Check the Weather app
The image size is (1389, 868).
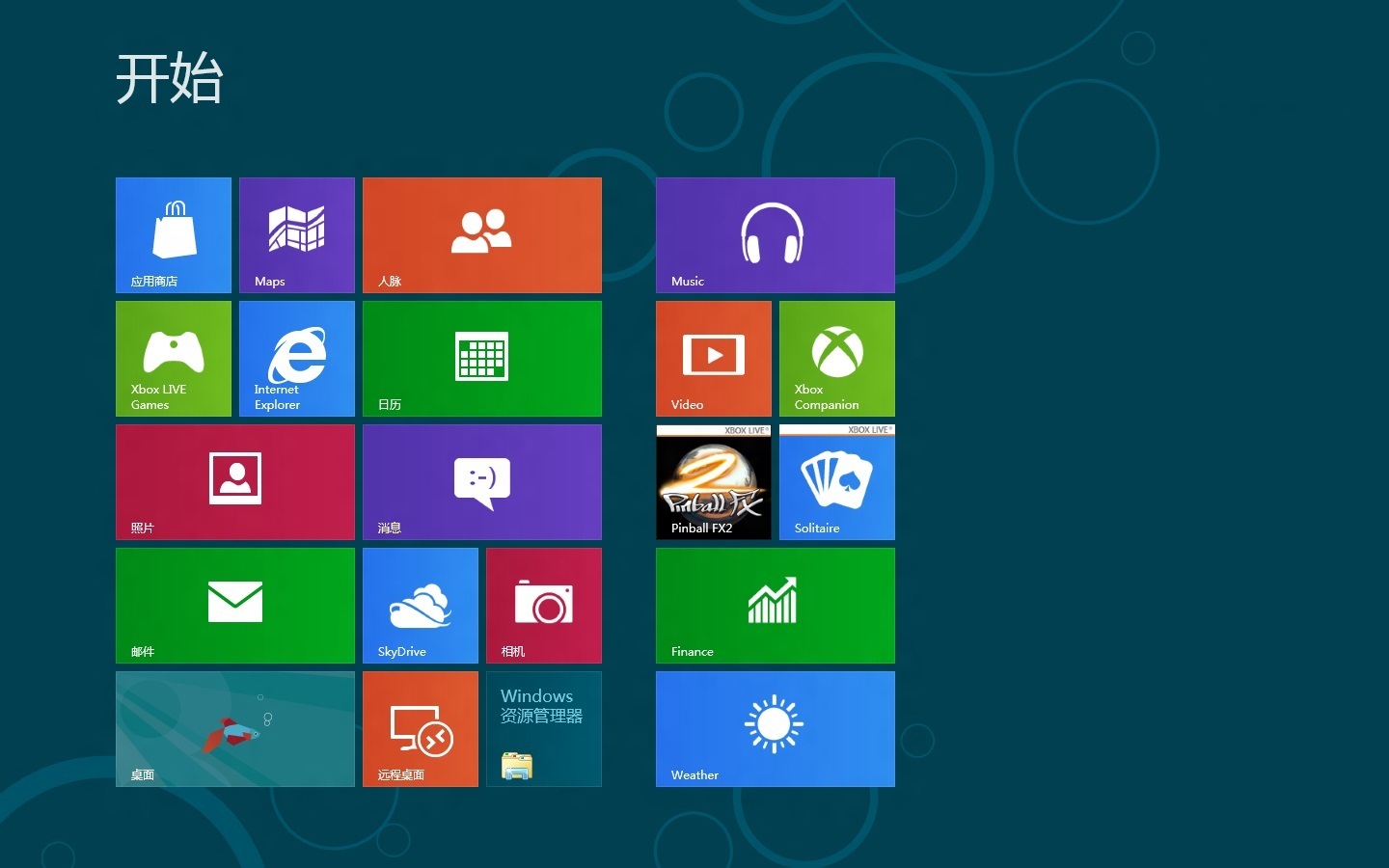[x=775, y=728]
